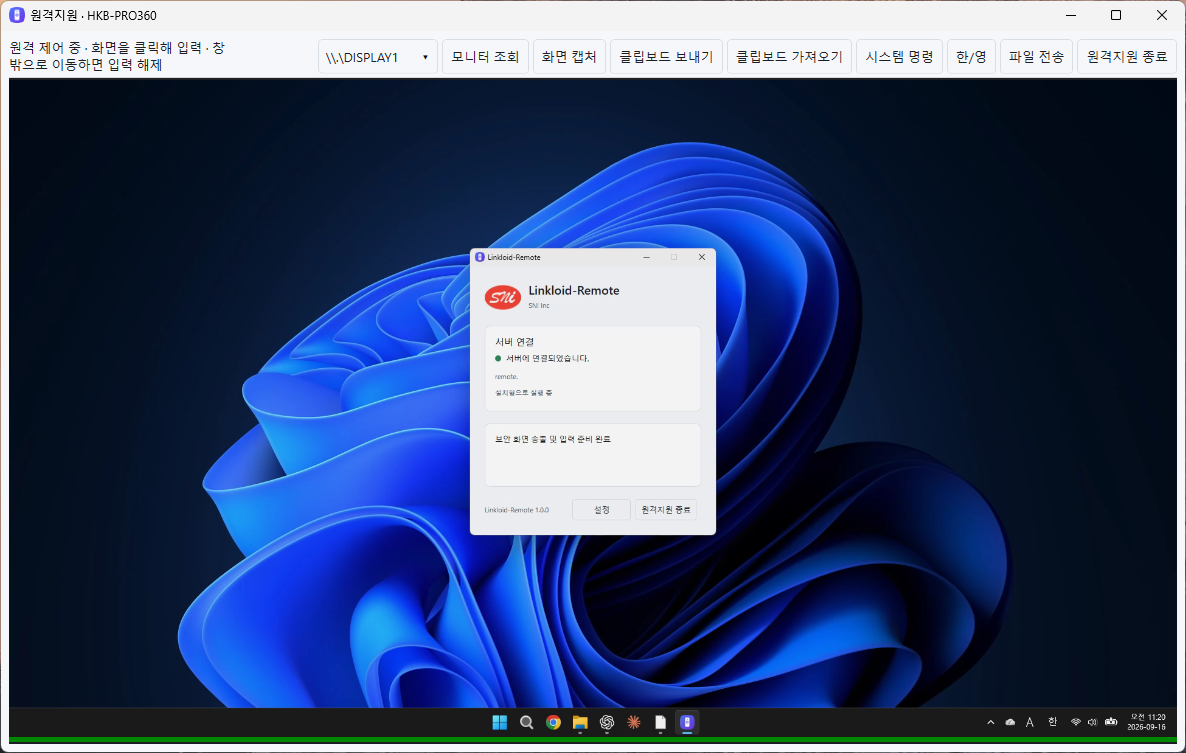Open the remote clock showing 11:20
Viewport: 1186px width, 753px height.
tap(1147, 722)
